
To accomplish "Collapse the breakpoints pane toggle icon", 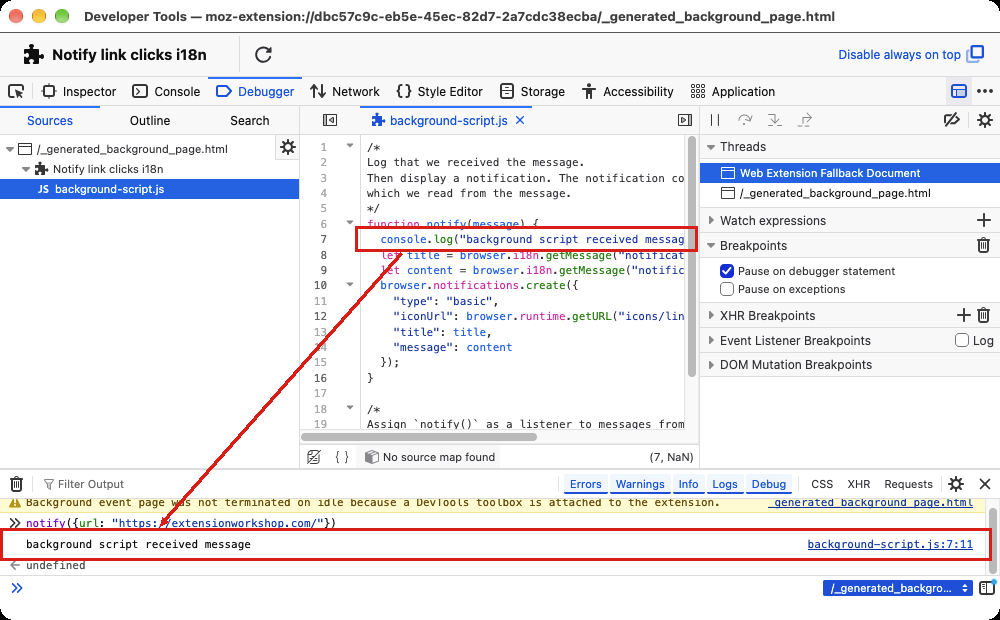I will [685, 121].
